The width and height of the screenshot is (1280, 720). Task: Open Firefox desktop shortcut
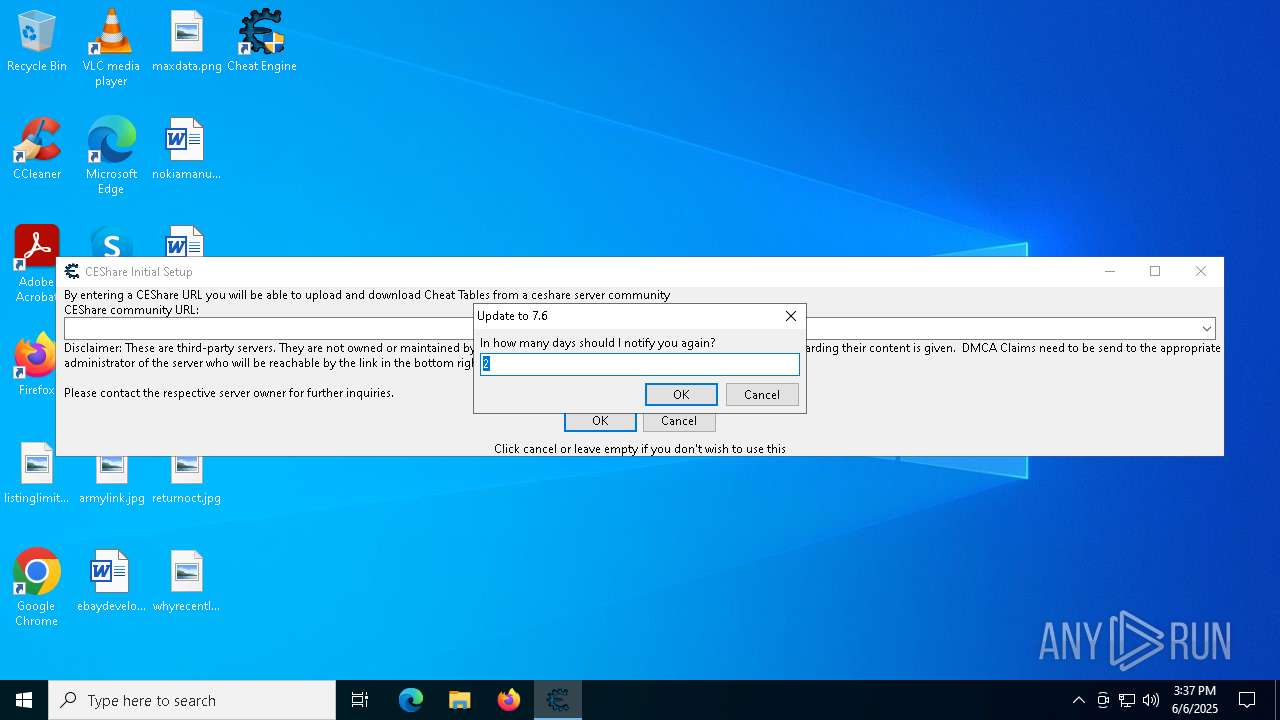[36, 365]
